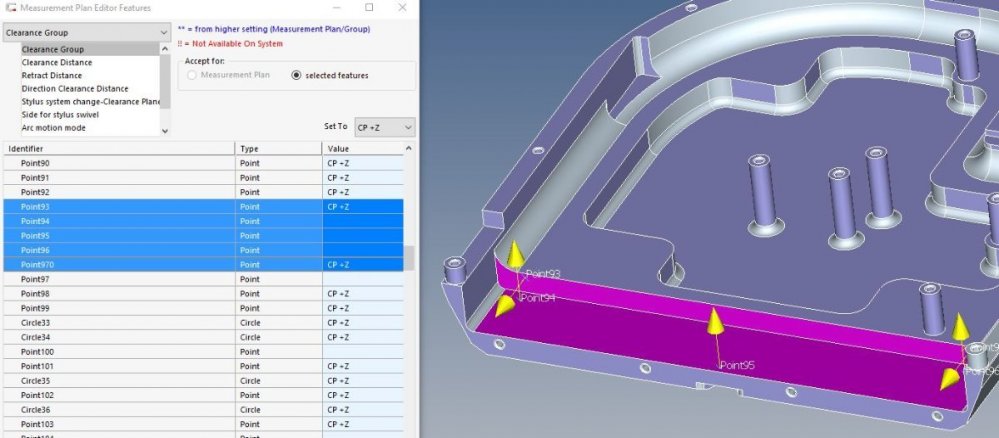Click the Type column header
The image size is (999, 438).
tap(277, 148)
